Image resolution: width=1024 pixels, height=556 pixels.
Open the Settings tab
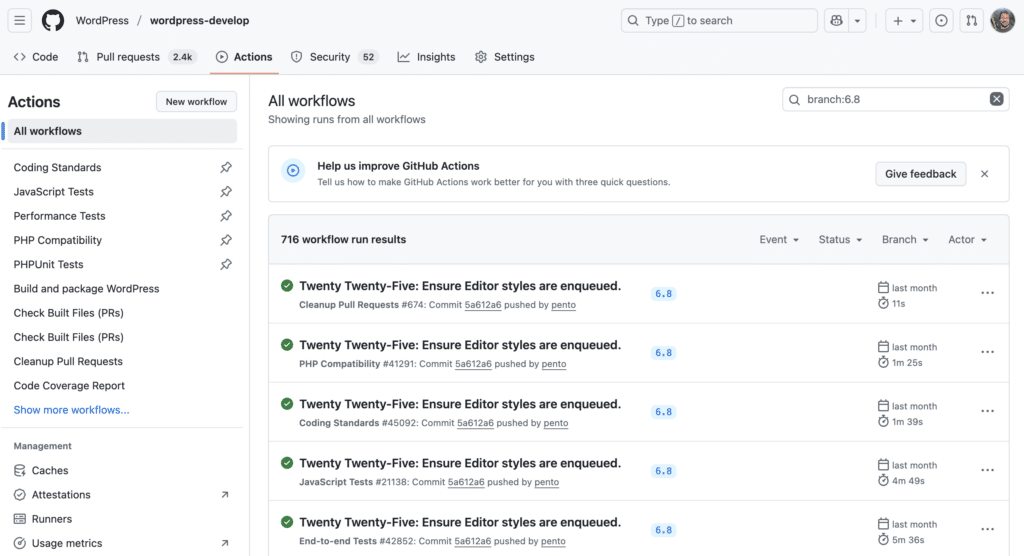point(505,57)
